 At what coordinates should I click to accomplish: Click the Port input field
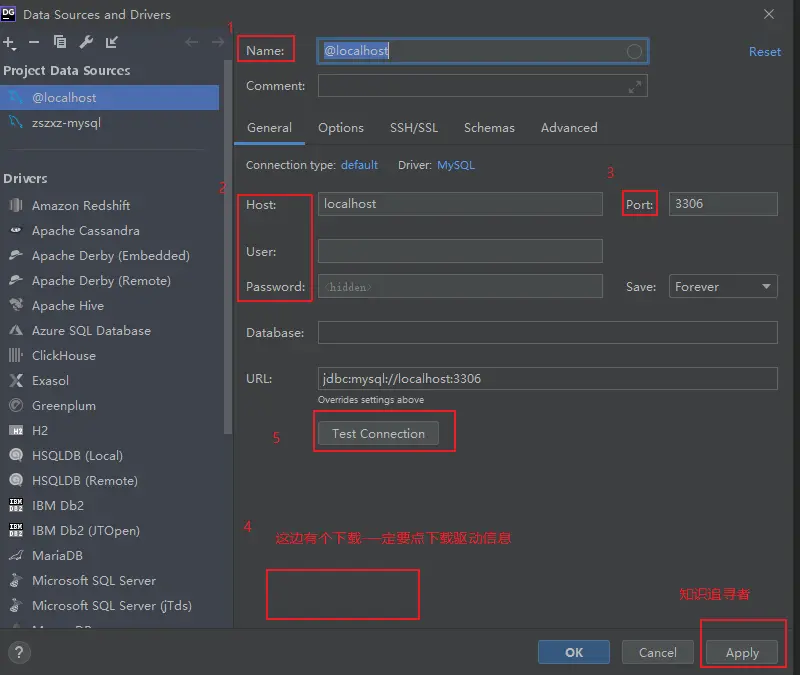click(723, 204)
